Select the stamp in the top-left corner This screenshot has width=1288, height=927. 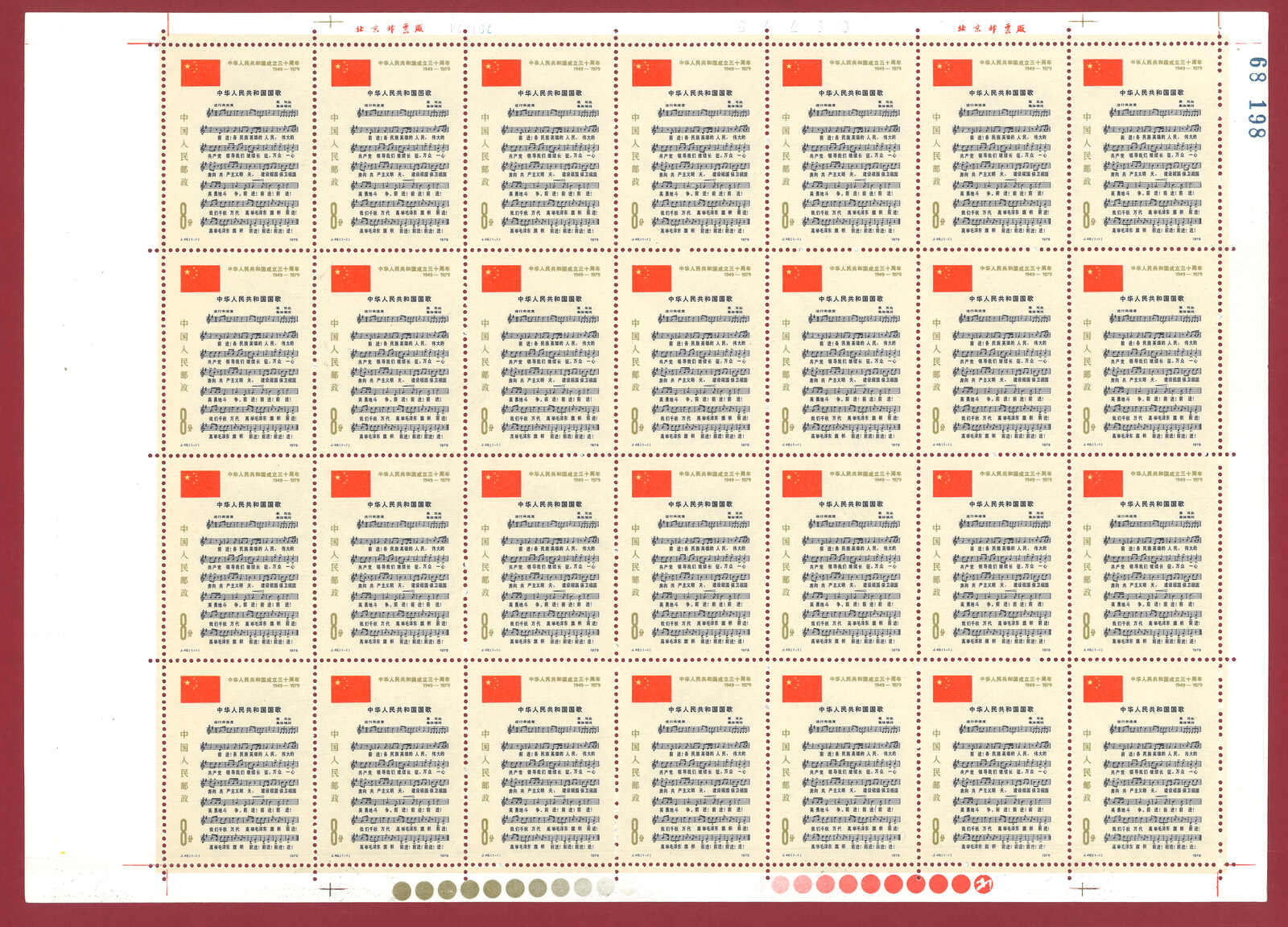(239, 147)
